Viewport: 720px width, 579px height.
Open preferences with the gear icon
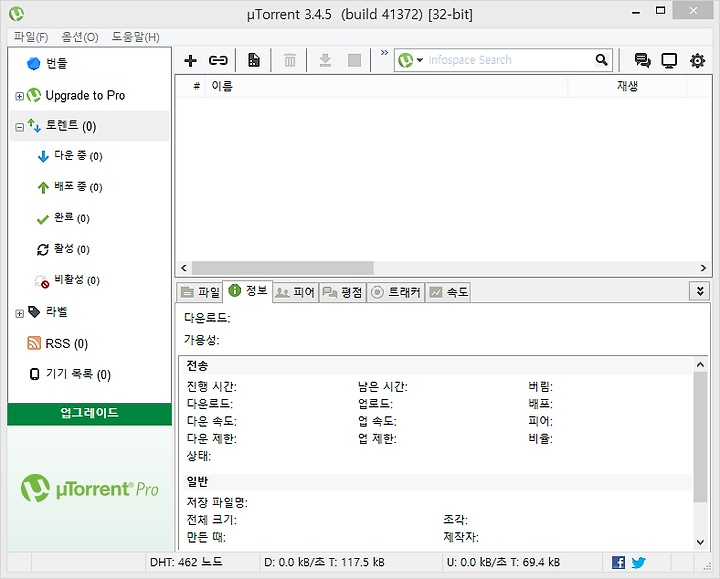click(697, 60)
